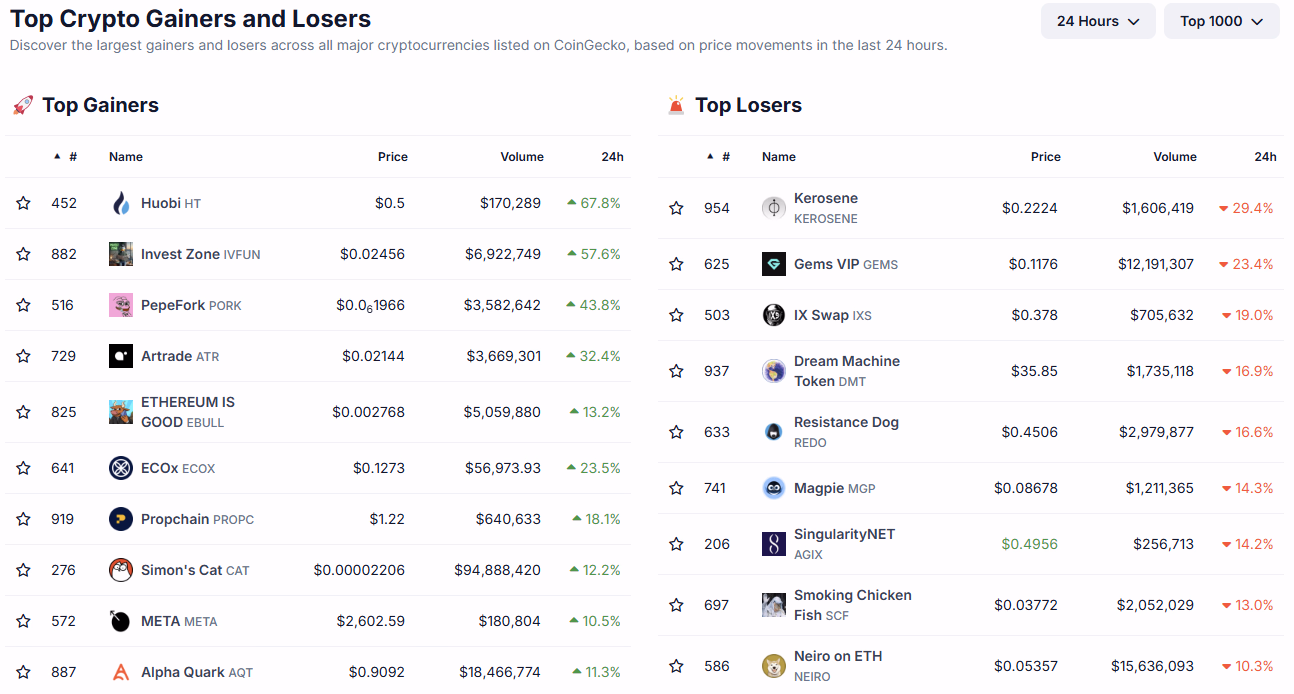Favorite Huobi using its star toggle

pyautogui.click(x=23, y=202)
